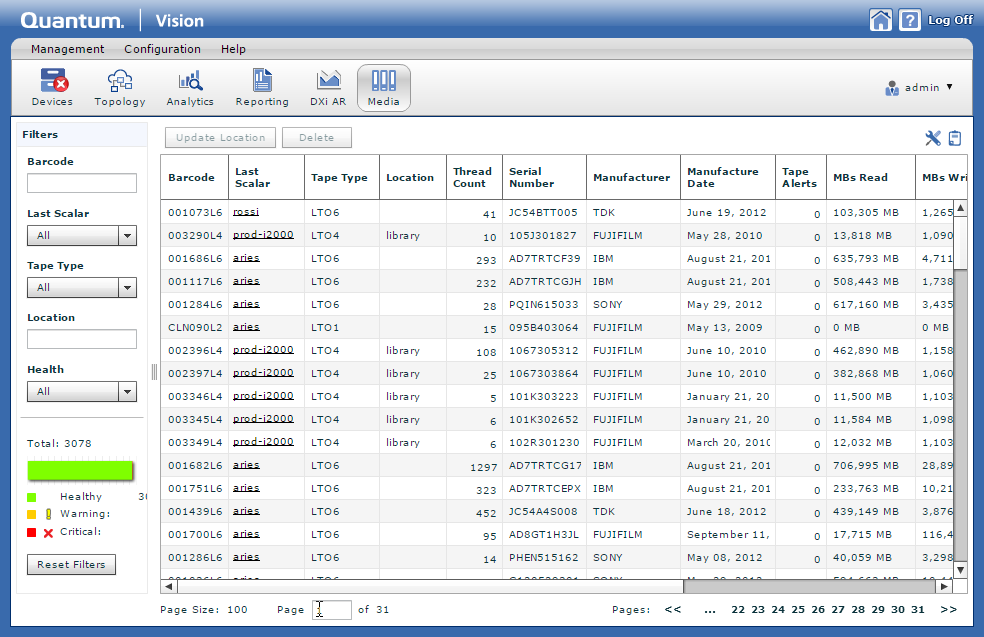Focus the Location filter input
The height and width of the screenshot is (637, 984).
[82, 340]
